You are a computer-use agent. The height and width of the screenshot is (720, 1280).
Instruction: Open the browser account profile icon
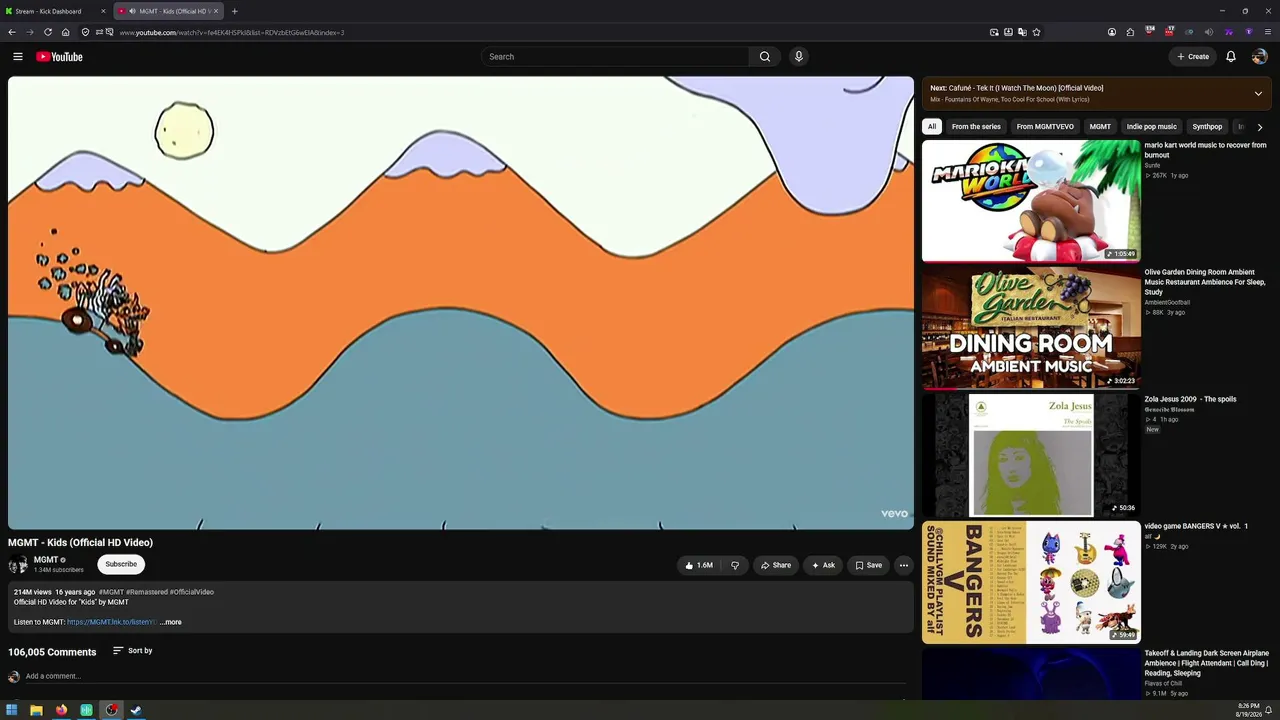click(x=1111, y=32)
